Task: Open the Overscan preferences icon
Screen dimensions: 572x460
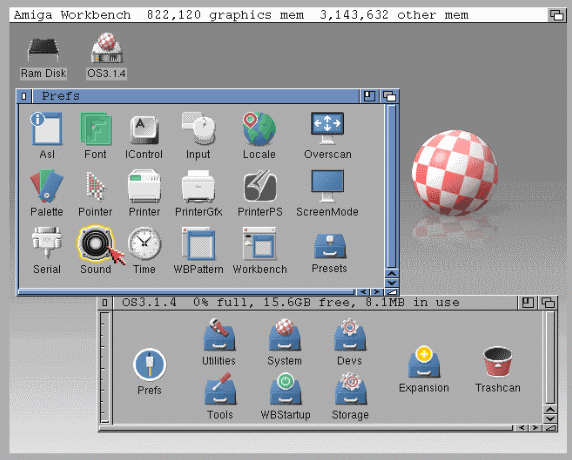Action: (x=327, y=128)
